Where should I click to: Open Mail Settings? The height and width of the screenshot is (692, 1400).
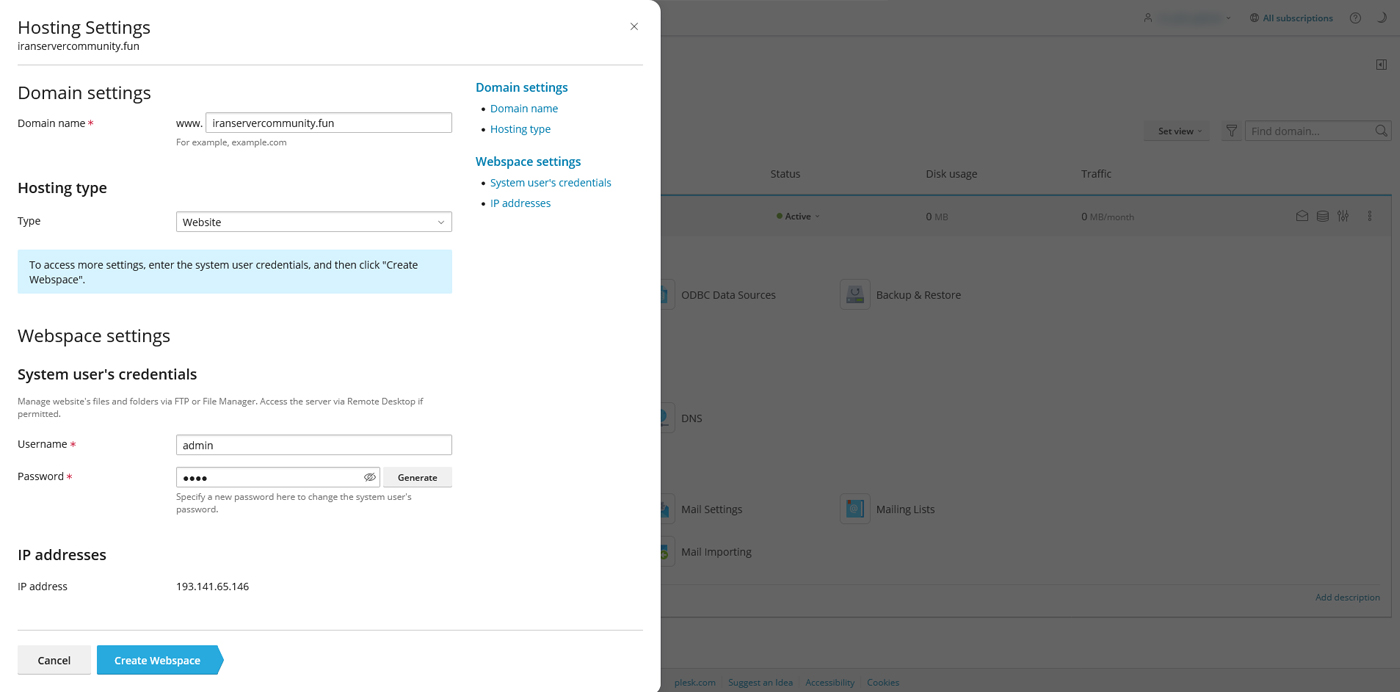click(711, 508)
